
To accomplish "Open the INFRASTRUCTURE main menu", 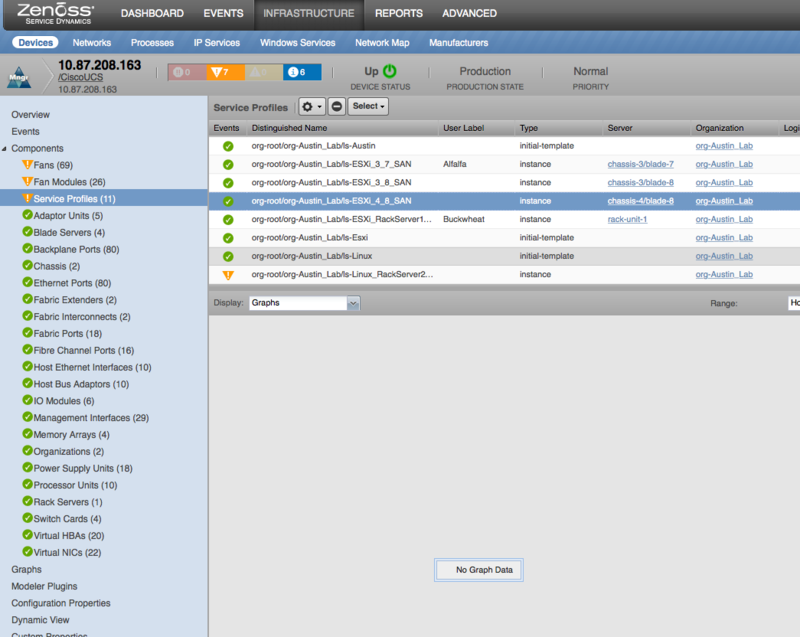I will (309, 14).
